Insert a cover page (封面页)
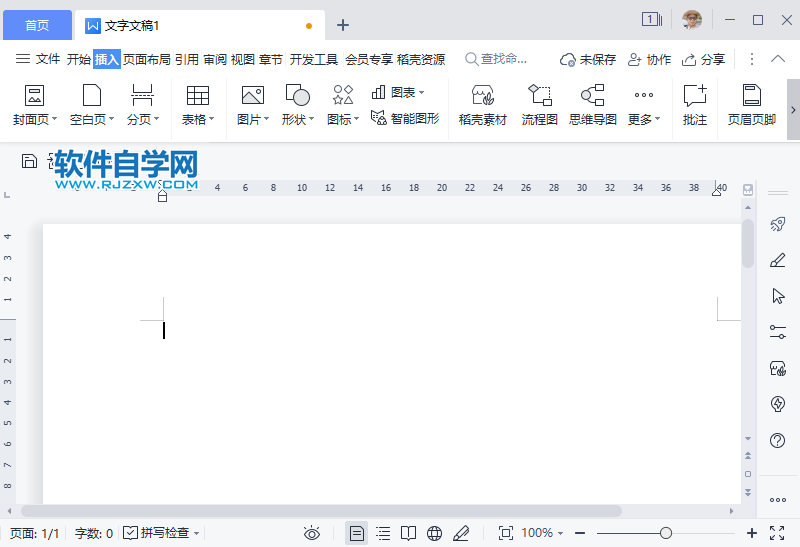The width and height of the screenshot is (800, 547). [34, 105]
